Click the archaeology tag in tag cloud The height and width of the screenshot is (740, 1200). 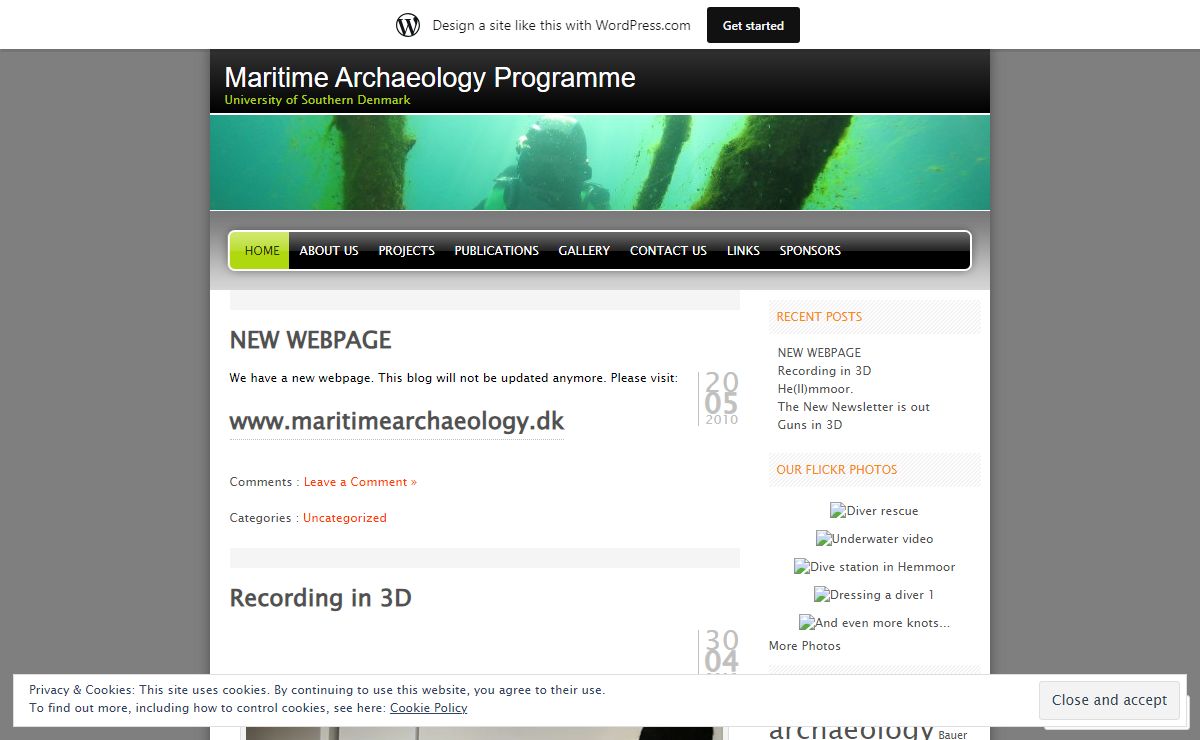(851, 729)
